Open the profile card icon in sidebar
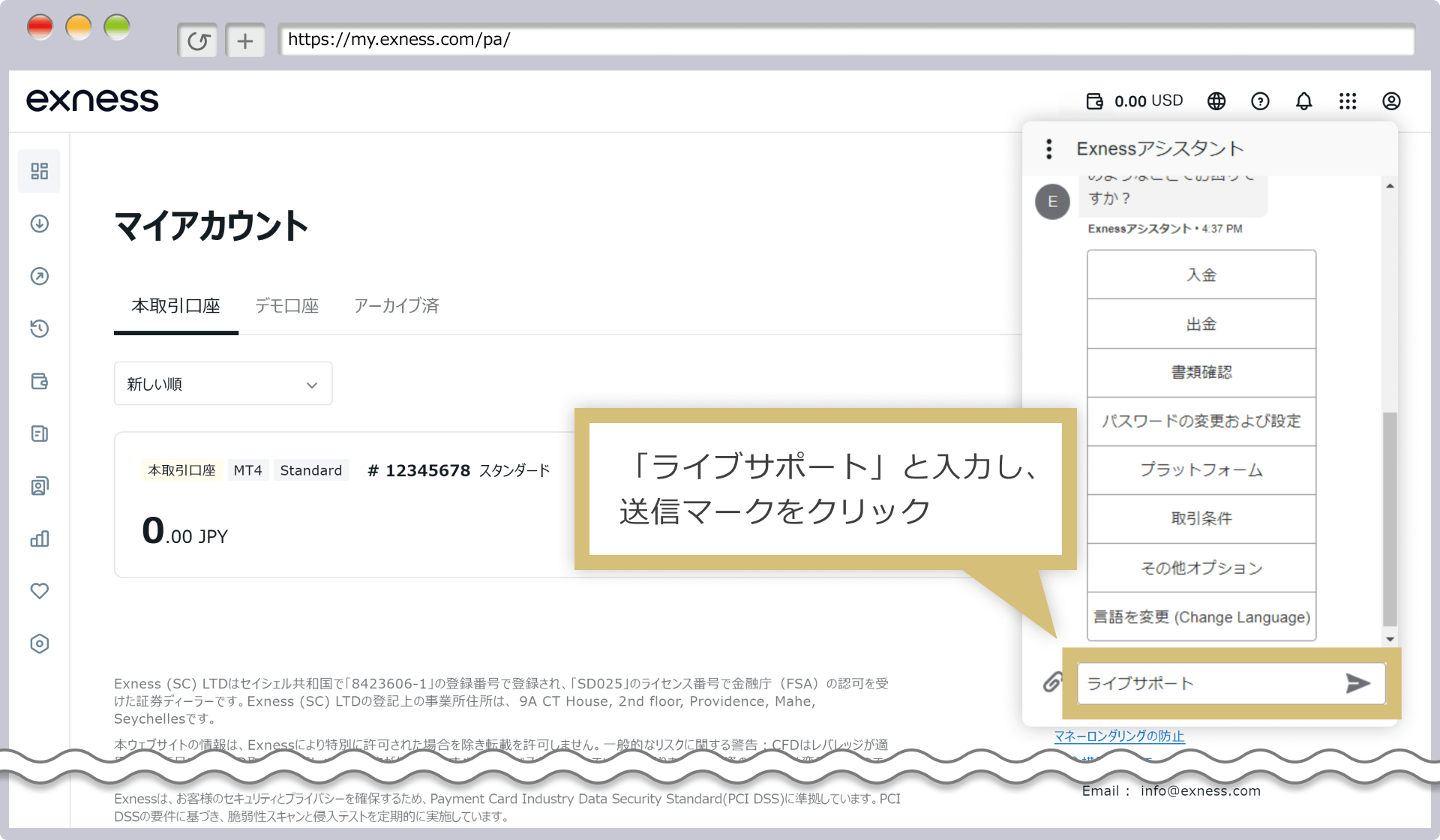 [x=40, y=486]
